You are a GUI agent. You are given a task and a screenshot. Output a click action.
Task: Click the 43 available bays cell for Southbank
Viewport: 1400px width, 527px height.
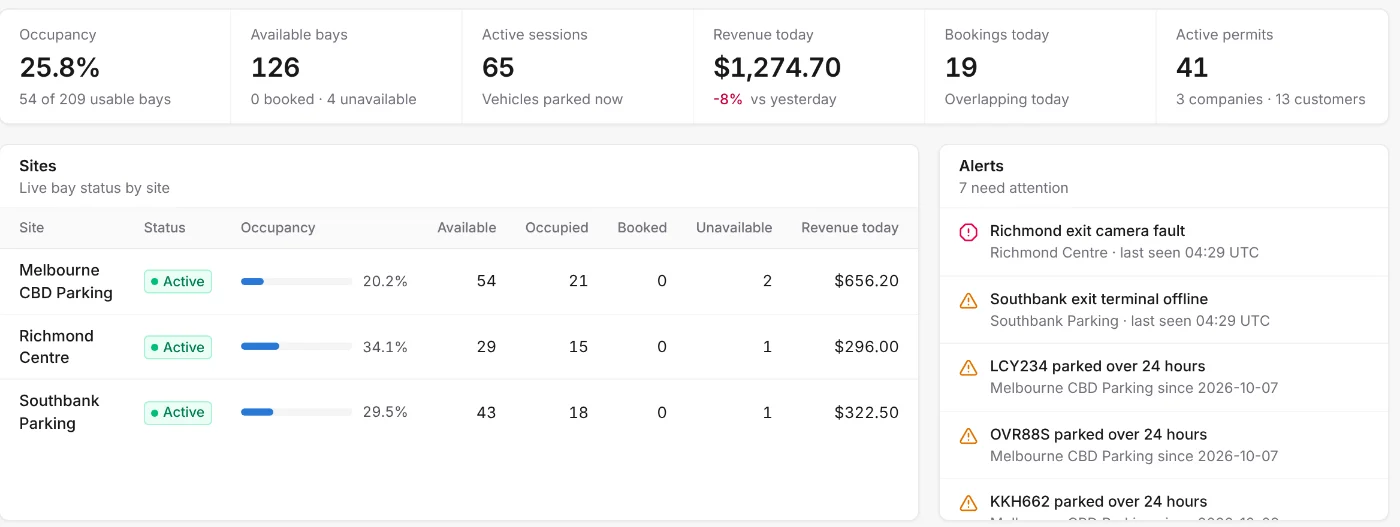tap(486, 412)
